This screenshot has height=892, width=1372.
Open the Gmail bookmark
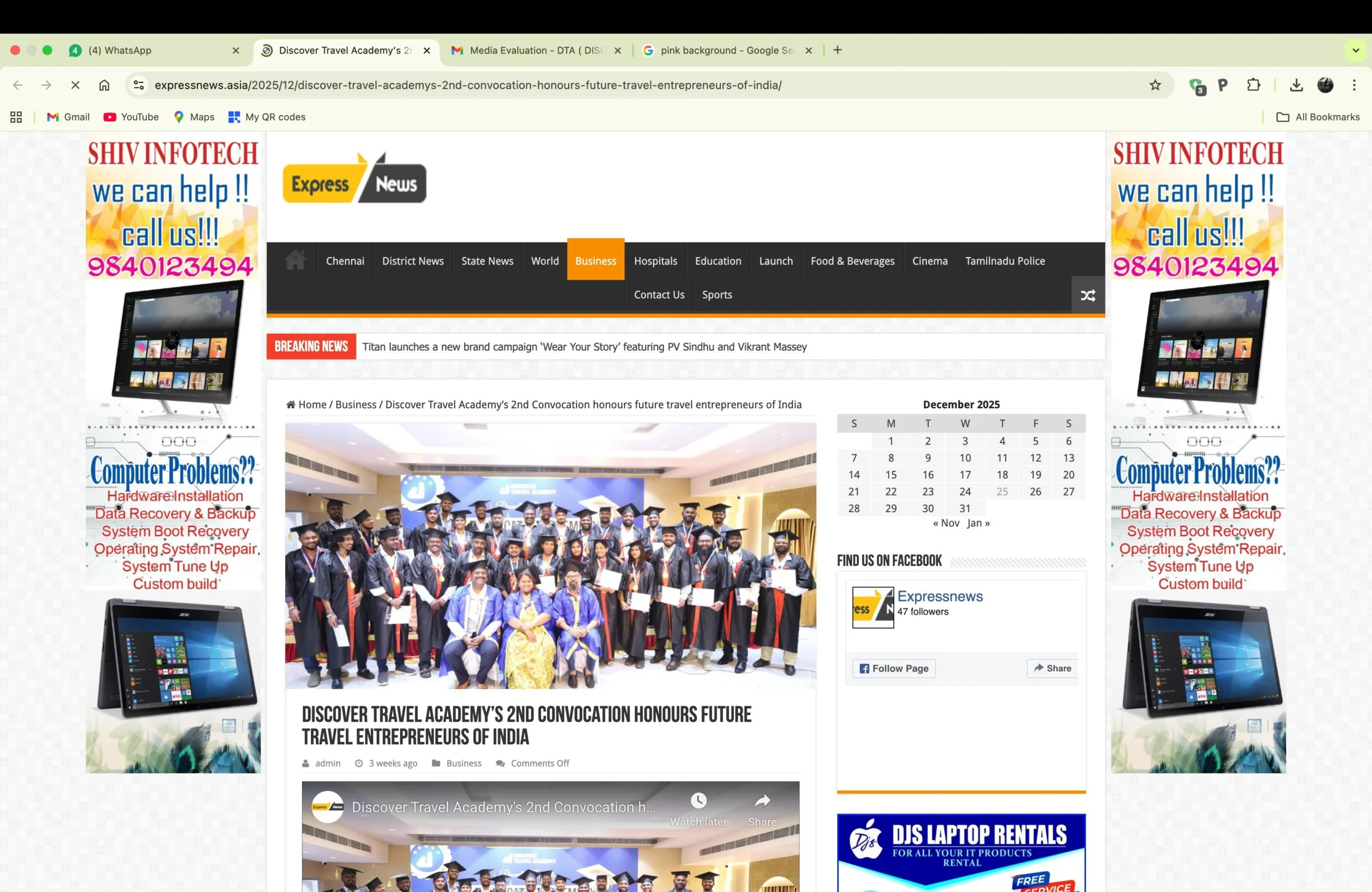pos(68,117)
